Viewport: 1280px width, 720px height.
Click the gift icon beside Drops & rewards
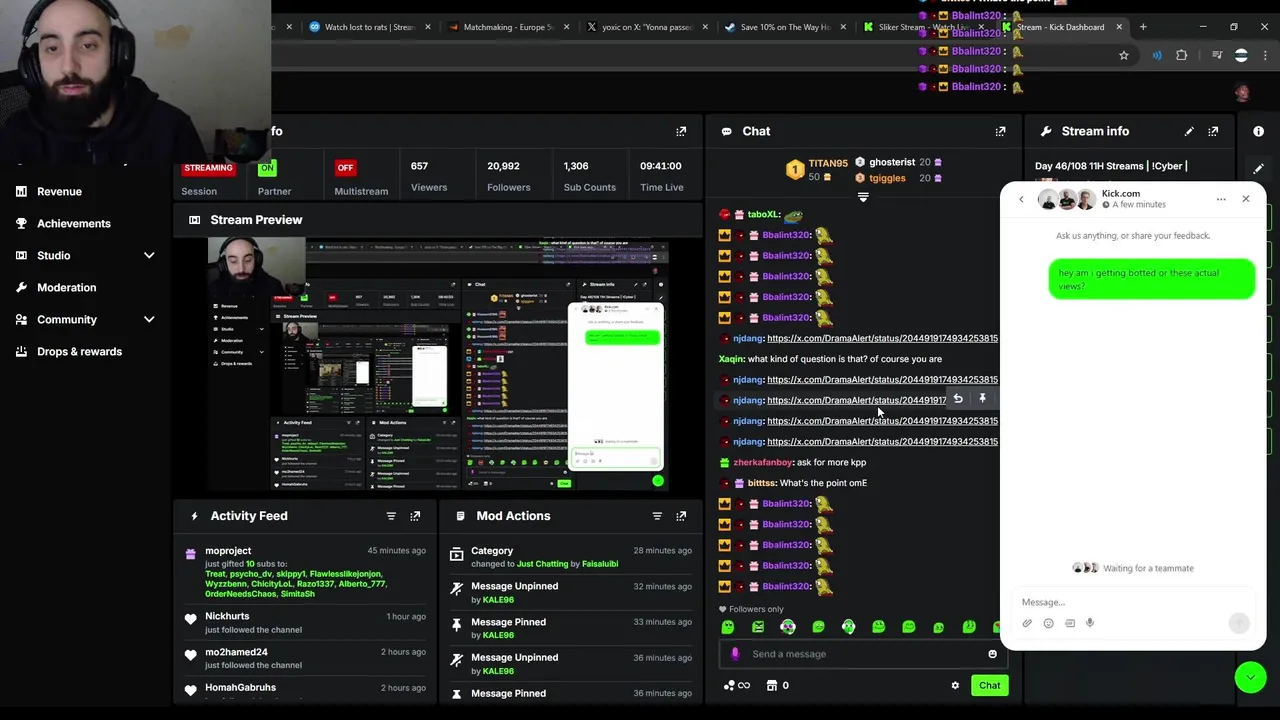21,351
